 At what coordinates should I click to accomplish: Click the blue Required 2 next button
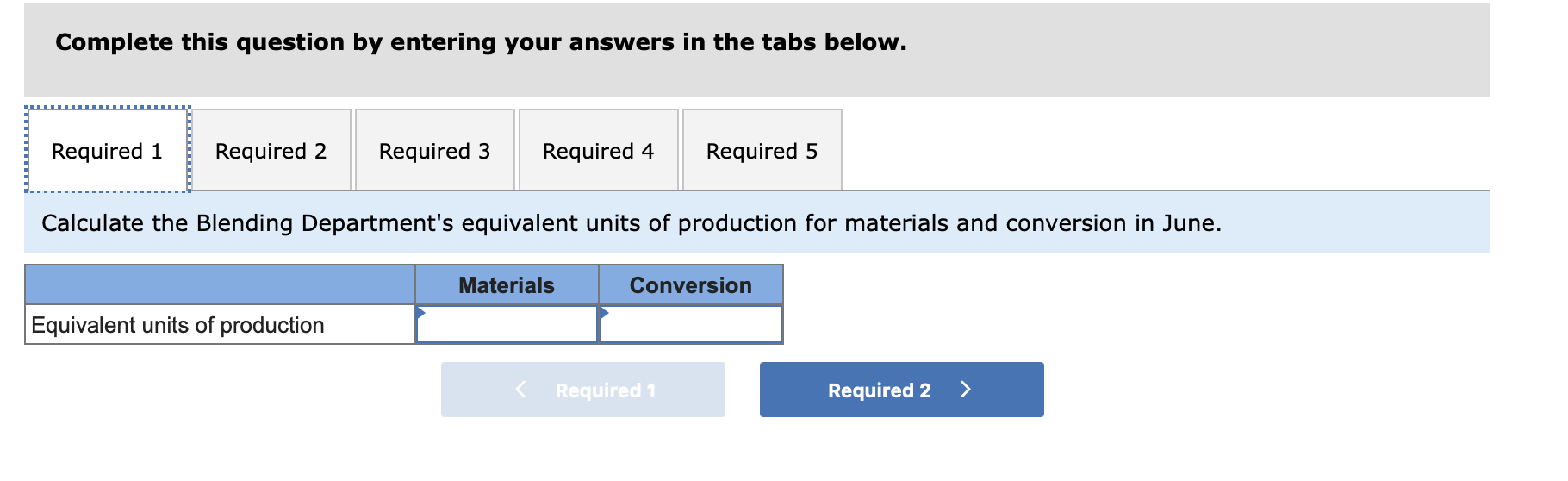(902, 390)
